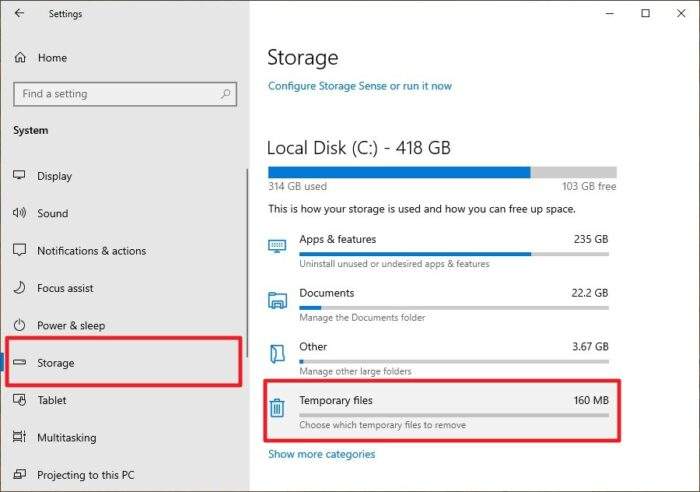
Task: Click the Sound speaker icon
Action: [x=19, y=213]
